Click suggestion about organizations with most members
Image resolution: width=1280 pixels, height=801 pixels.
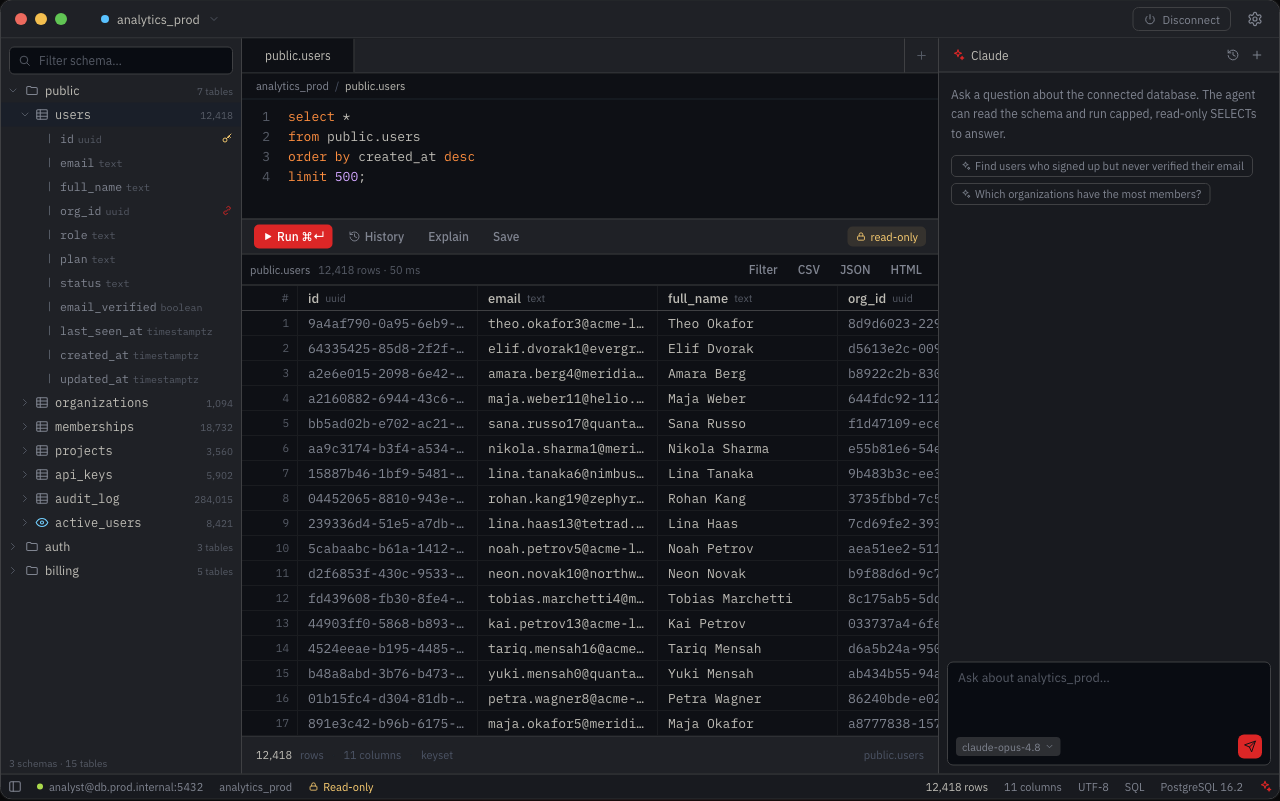[1080, 194]
